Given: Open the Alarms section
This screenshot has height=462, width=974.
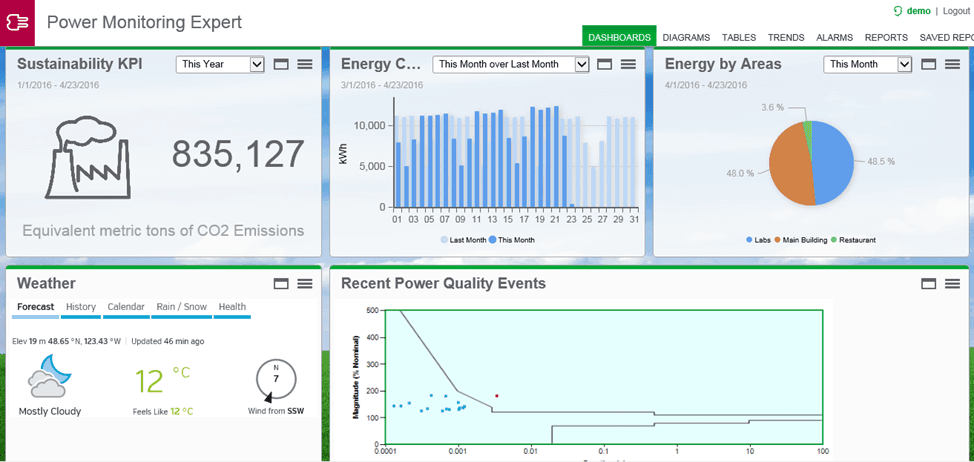Looking at the screenshot, I should tap(834, 37).
